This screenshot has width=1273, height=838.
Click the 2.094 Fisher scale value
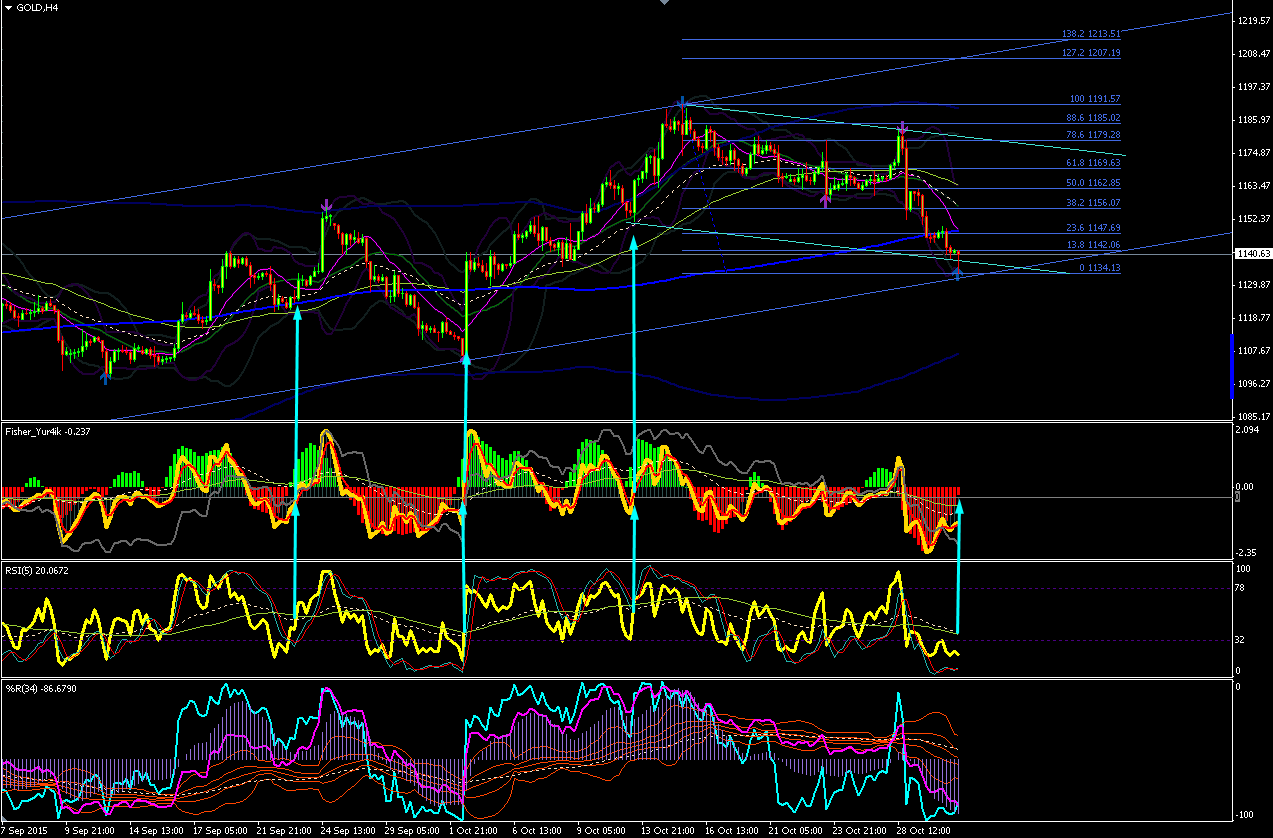[1247, 429]
